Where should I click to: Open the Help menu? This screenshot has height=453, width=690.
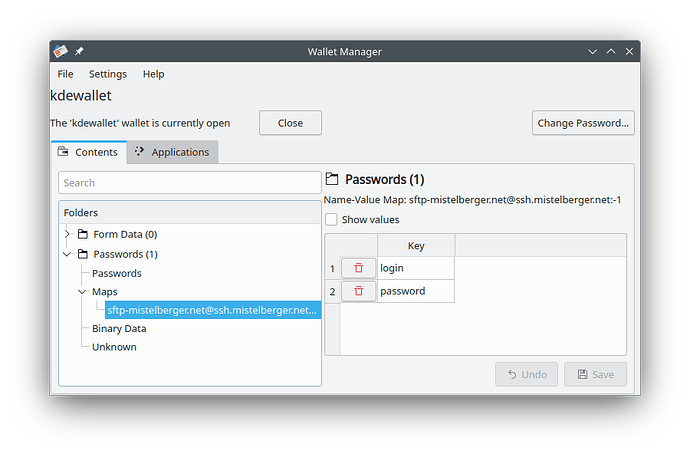pyautogui.click(x=153, y=74)
